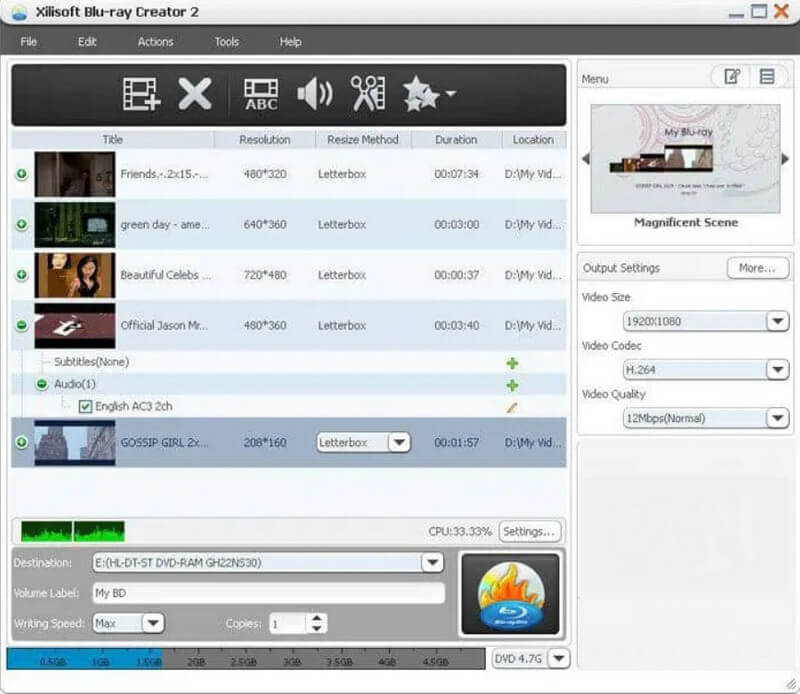Open the Video Codec dropdown
Image resolution: width=800 pixels, height=694 pixels.
point(778,369)
